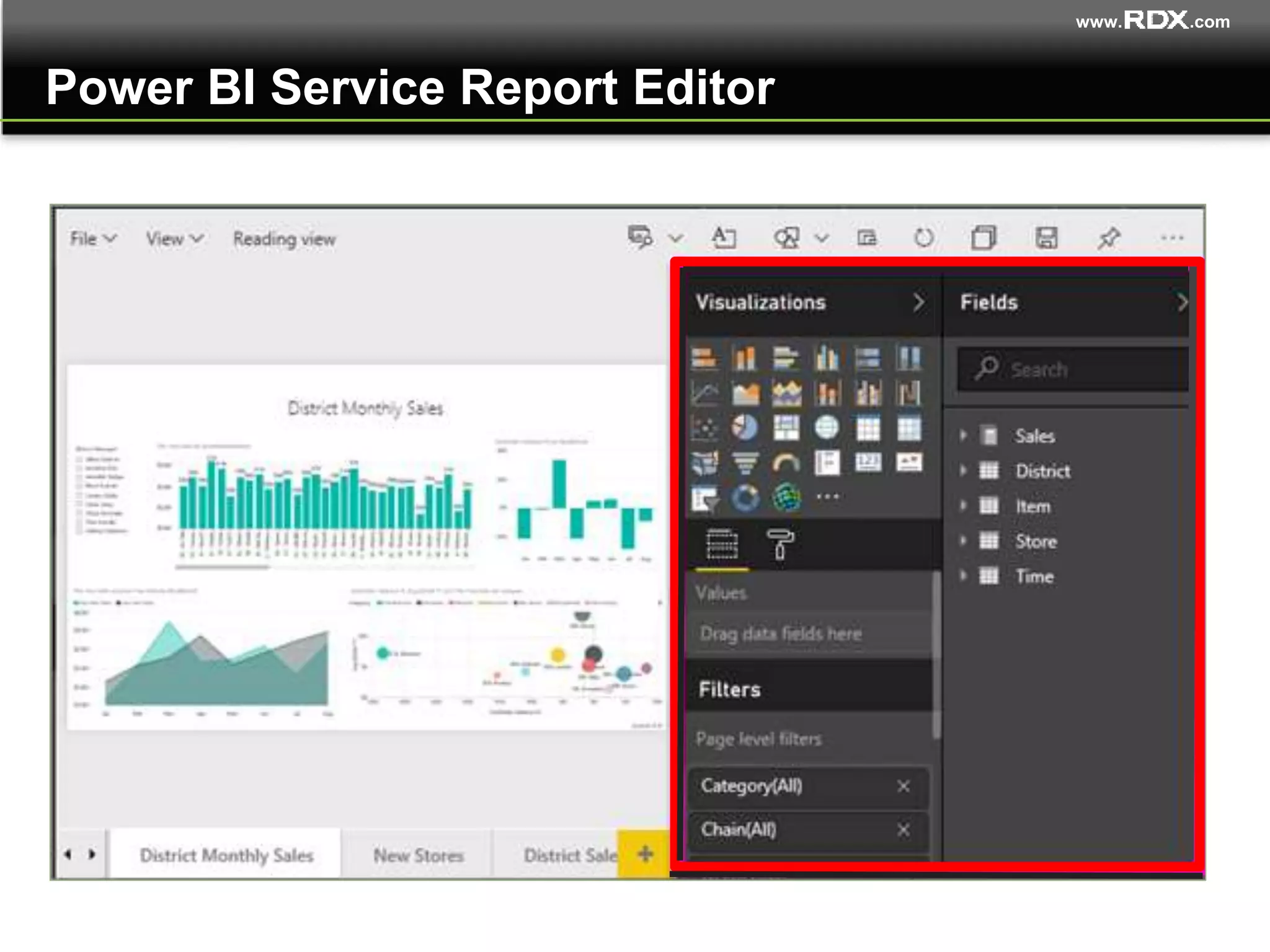Image resolution: width=1270 pixels, height=952 pixels.
Task: Open the District Monthly Sales page tab
Action: pos(226,855)
